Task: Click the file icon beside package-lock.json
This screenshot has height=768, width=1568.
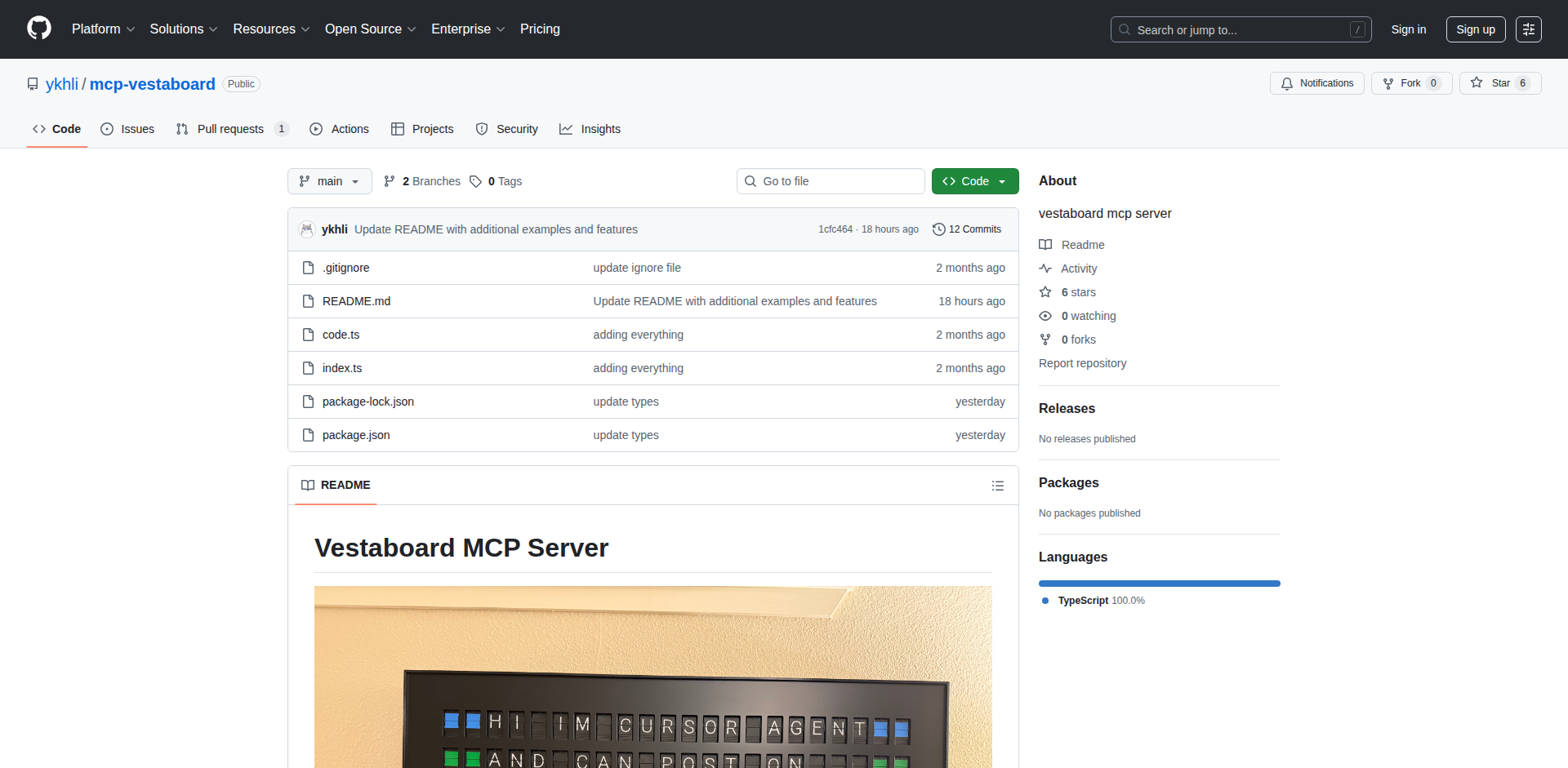Action: (308, 402)
